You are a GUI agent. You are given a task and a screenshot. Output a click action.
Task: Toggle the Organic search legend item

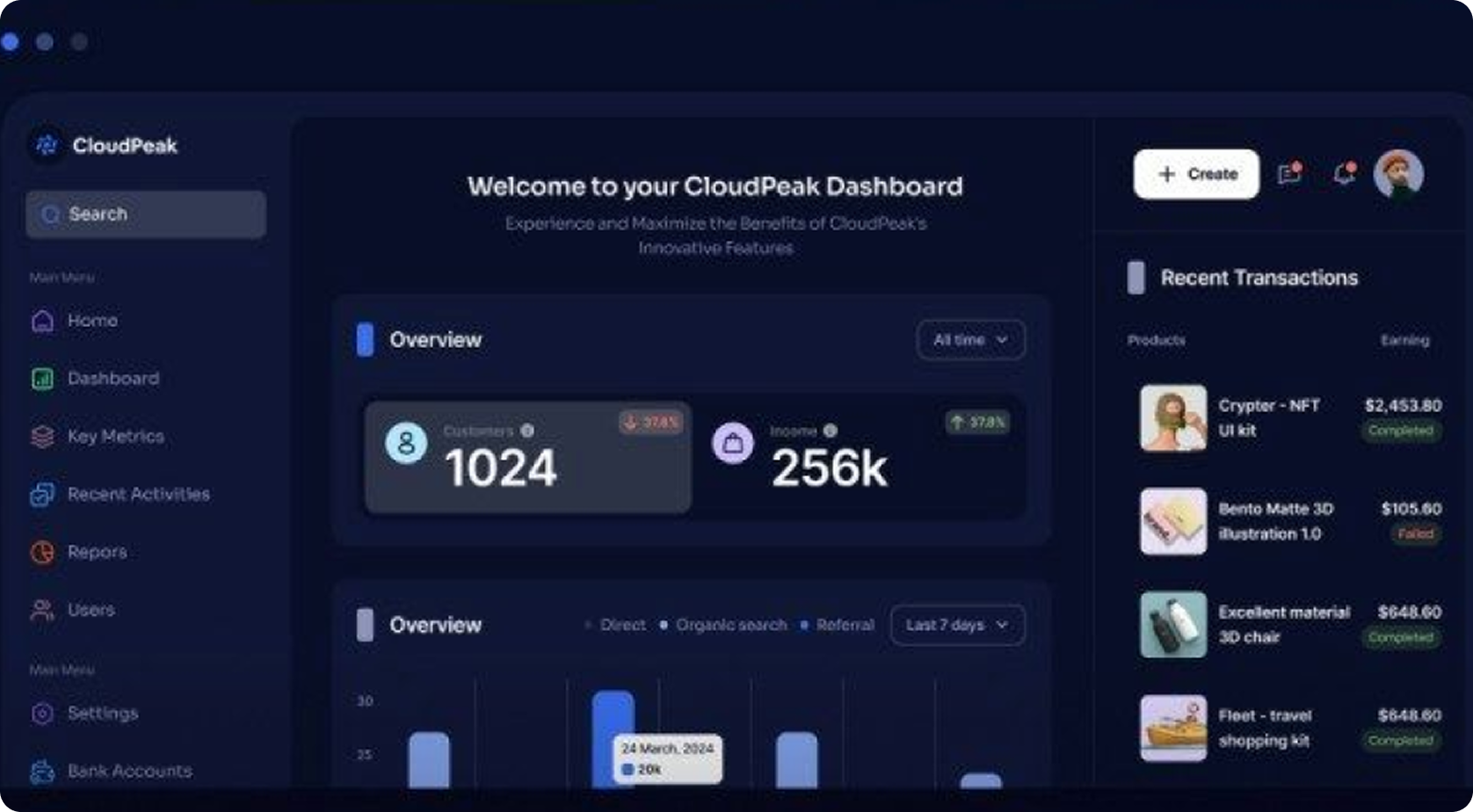click(723, 626)
